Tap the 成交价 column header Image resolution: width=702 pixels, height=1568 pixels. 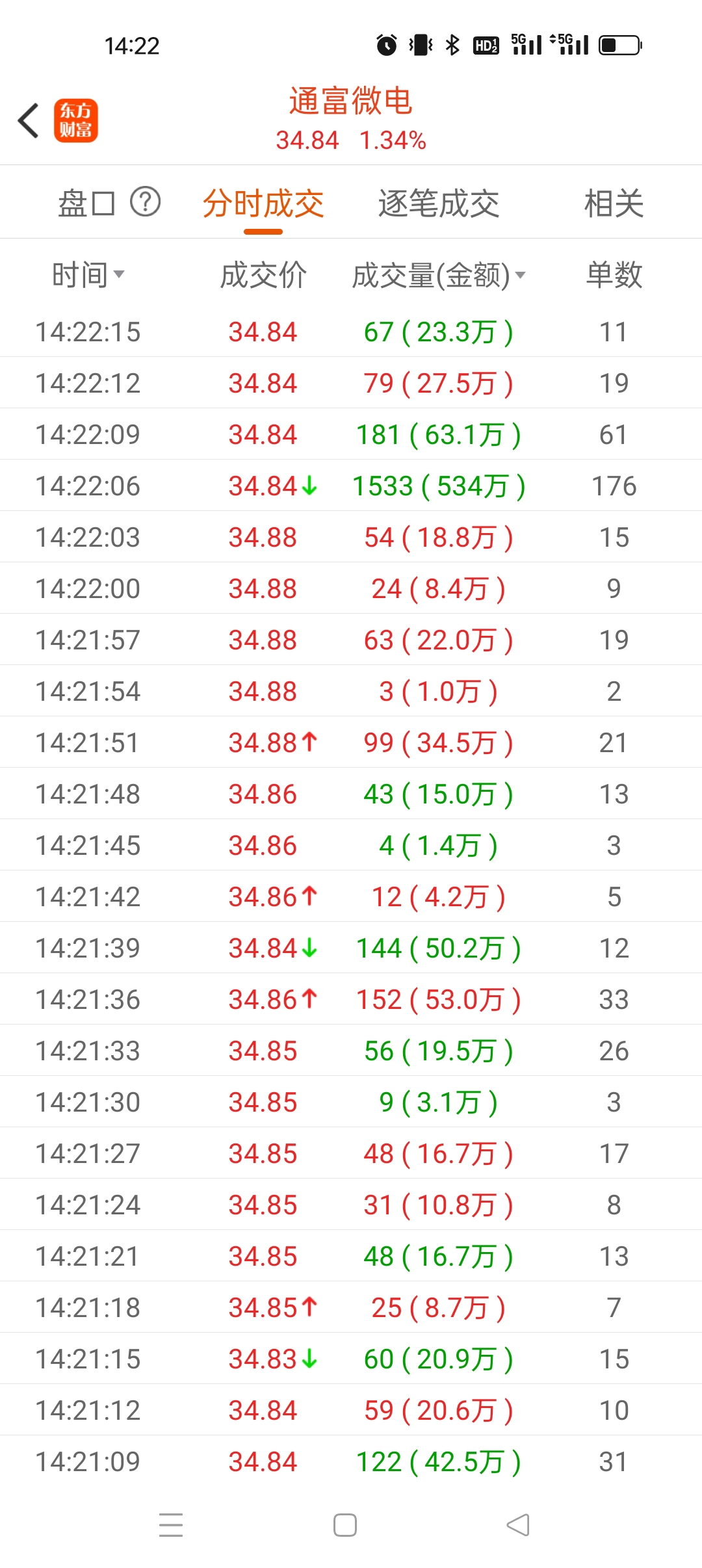pyautogui.click(x=263, y=275)
